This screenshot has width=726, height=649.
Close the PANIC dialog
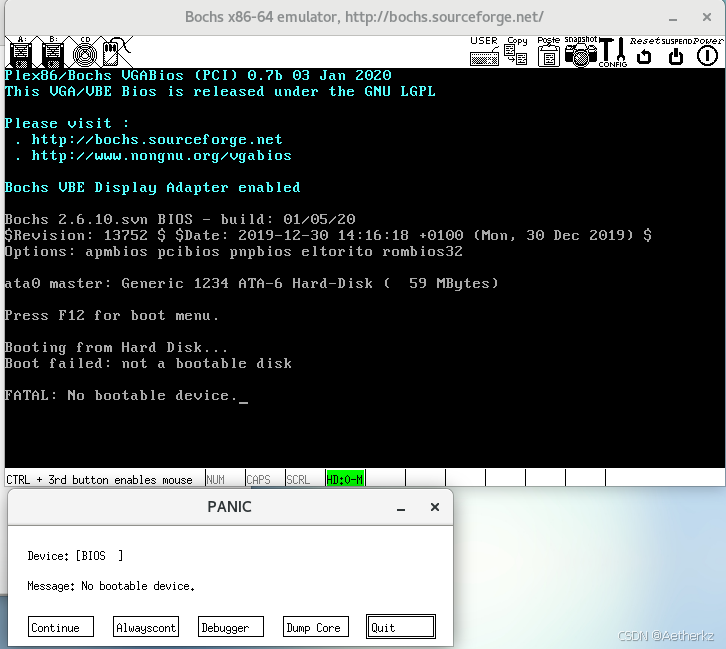434,507
